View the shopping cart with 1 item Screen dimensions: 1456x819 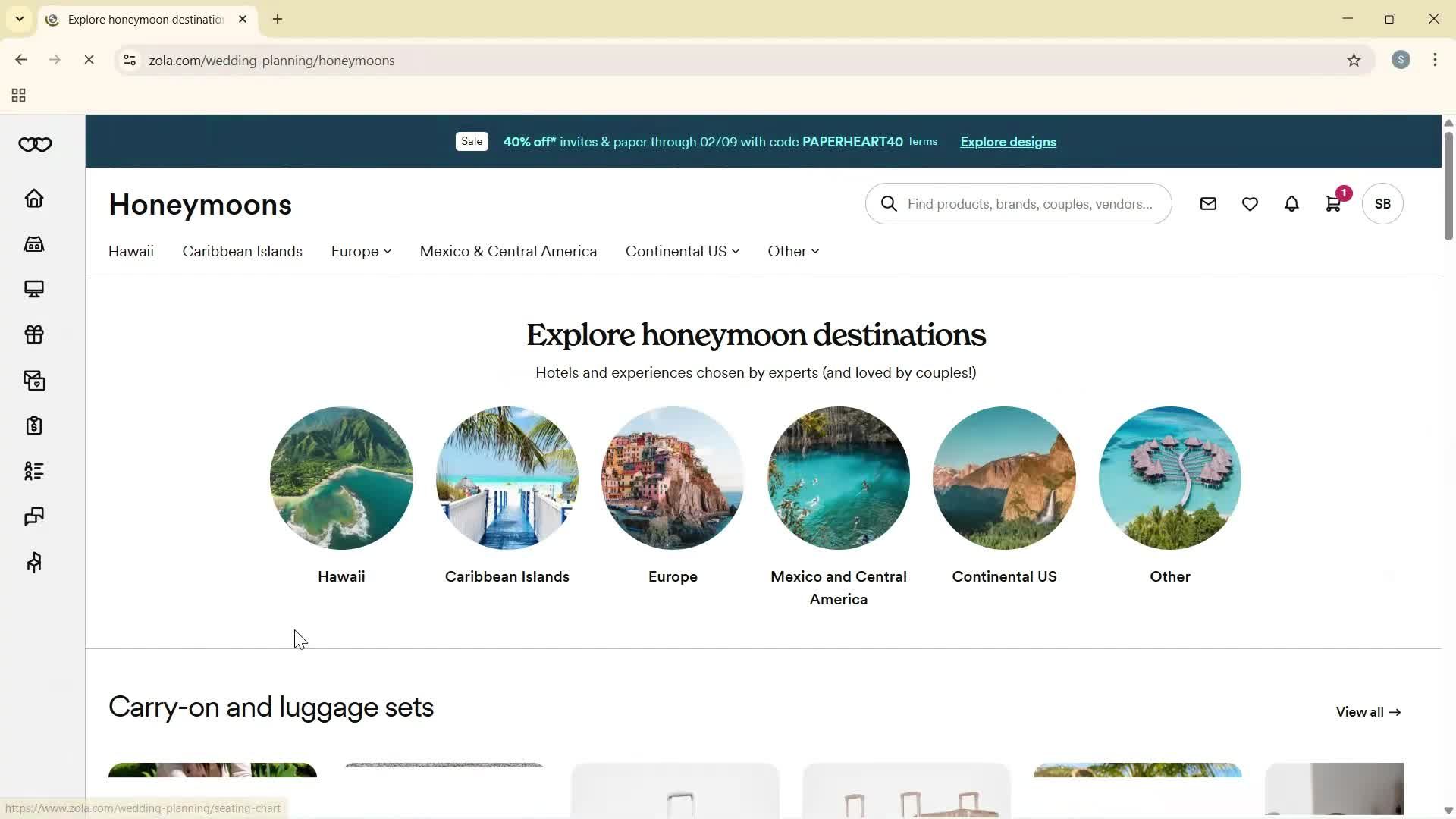[1333, 203]
